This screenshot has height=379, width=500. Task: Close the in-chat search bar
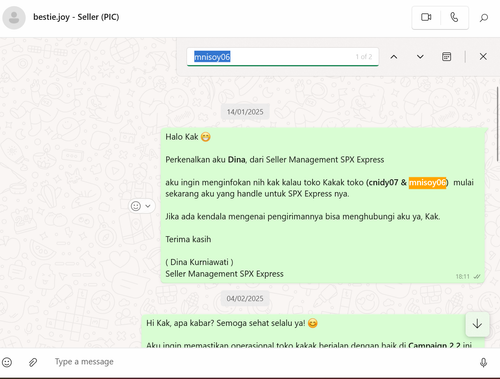click(x=483, y=57)
